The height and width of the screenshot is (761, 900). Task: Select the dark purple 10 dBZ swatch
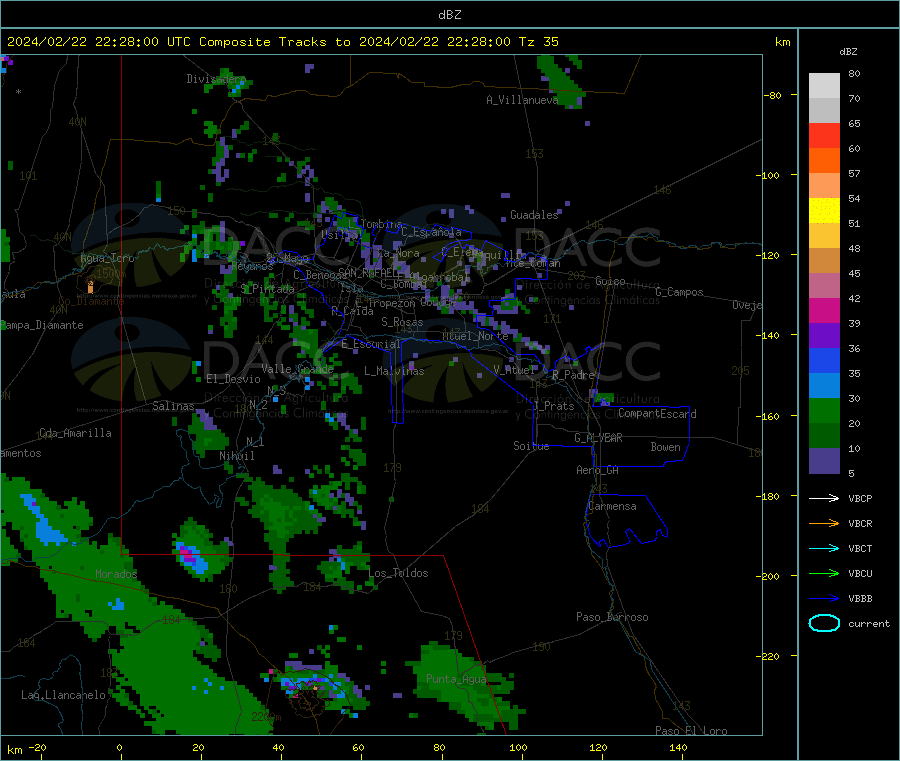point(824,461)
